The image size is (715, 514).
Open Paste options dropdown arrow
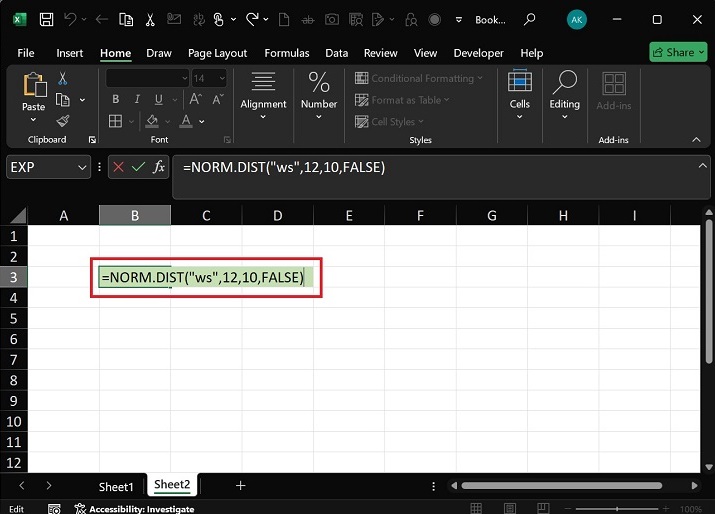pyautogui.click(x=33, y=120)
